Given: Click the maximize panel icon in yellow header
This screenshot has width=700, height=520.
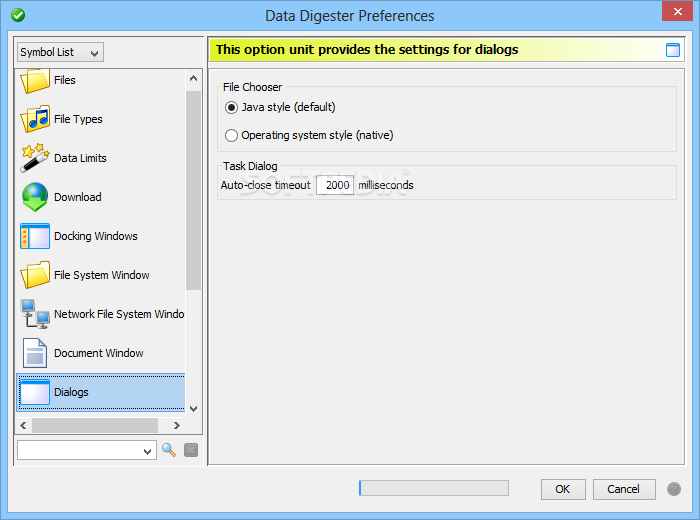Looking at the screenshot, I should click(673, 50).
